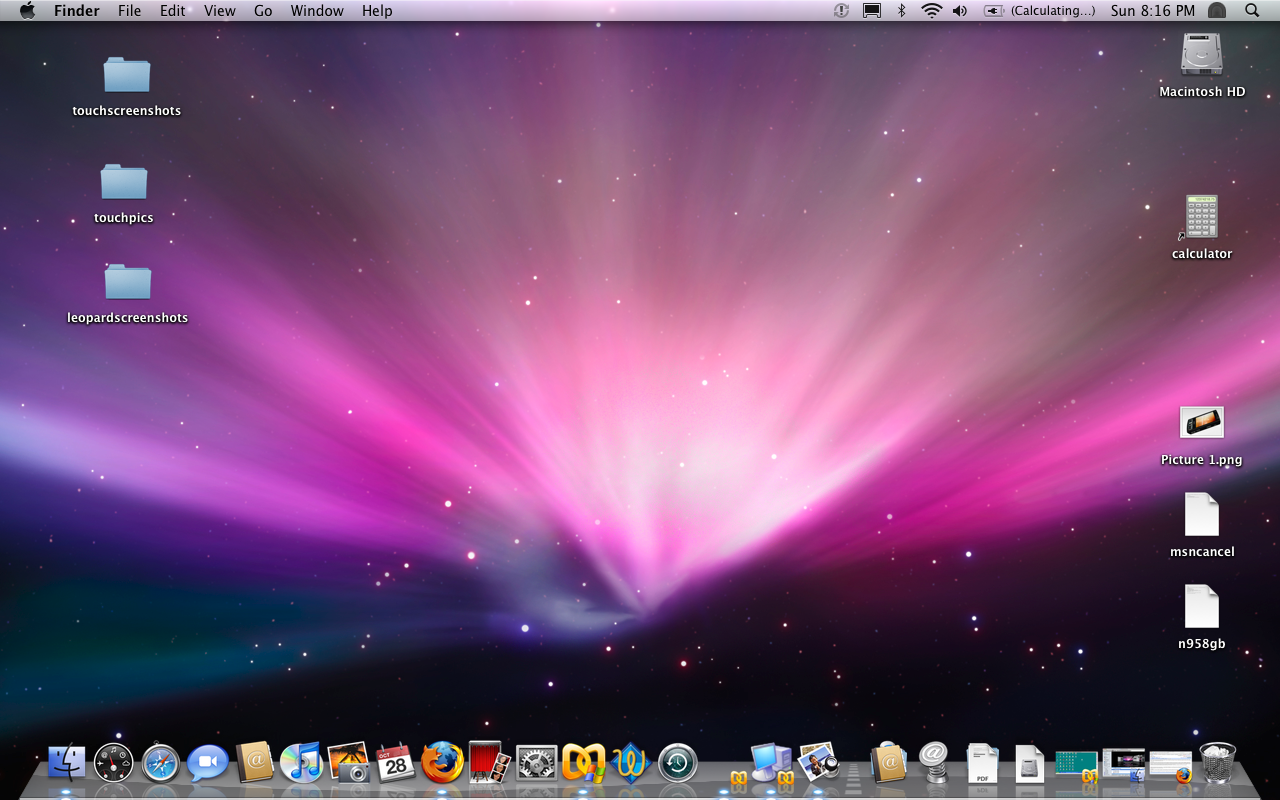The image size is (1280, 800).
Task: Open the Wi-Fi status menu
Action: [x=932, y=11]
